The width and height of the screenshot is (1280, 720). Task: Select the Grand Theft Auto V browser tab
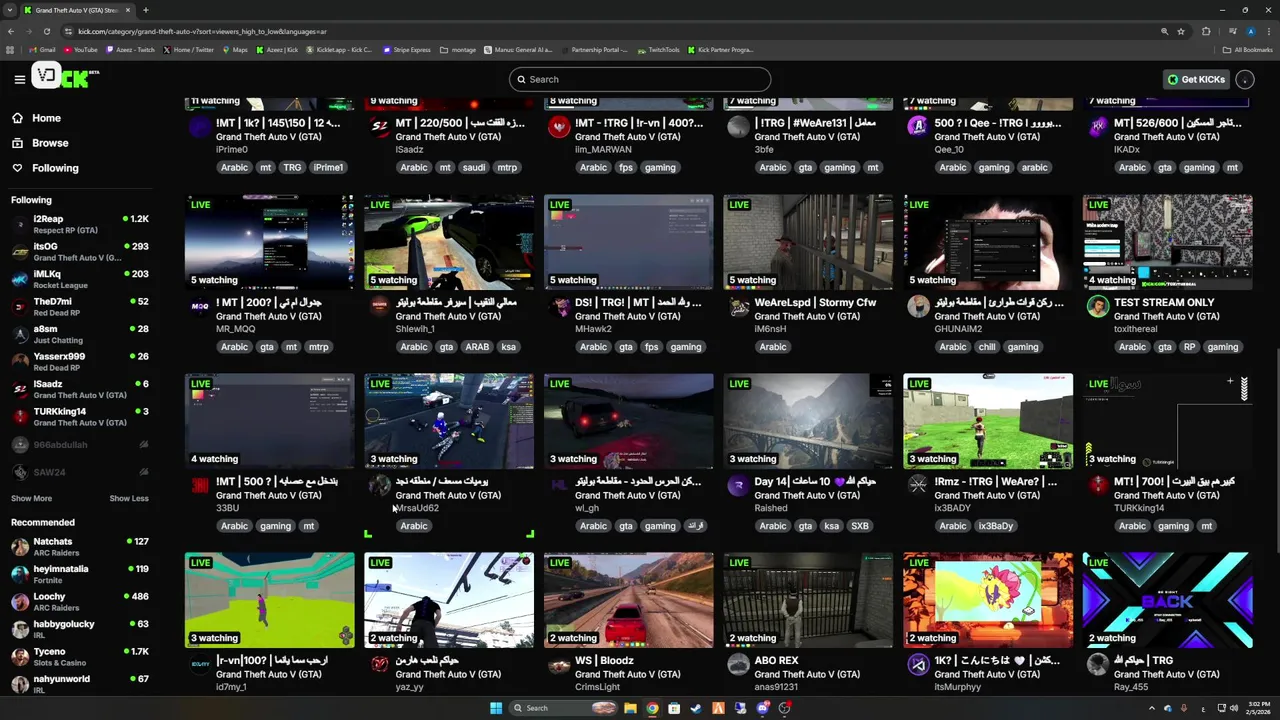(78, 10)
